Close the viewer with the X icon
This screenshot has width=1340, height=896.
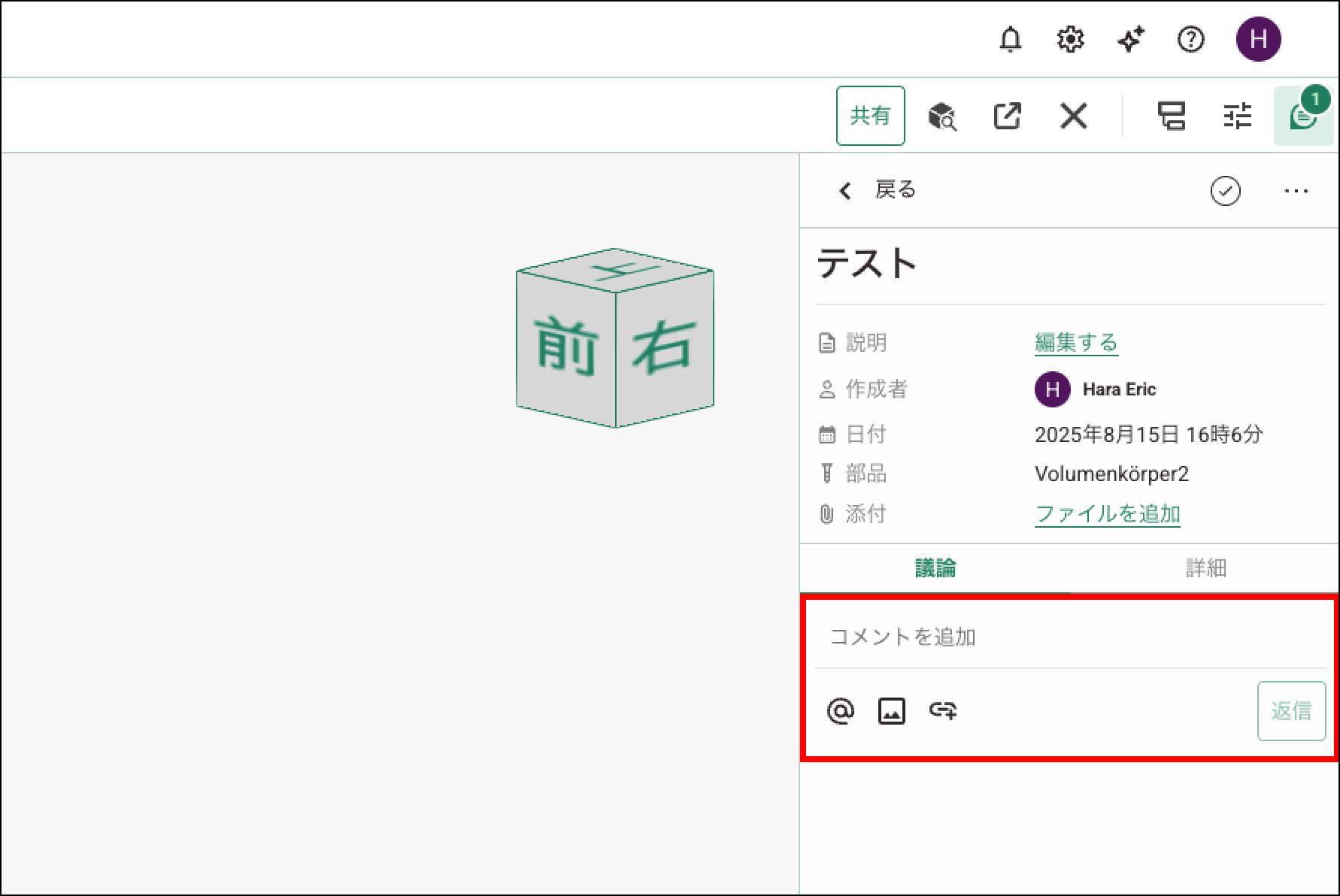tap(1073, 117)
